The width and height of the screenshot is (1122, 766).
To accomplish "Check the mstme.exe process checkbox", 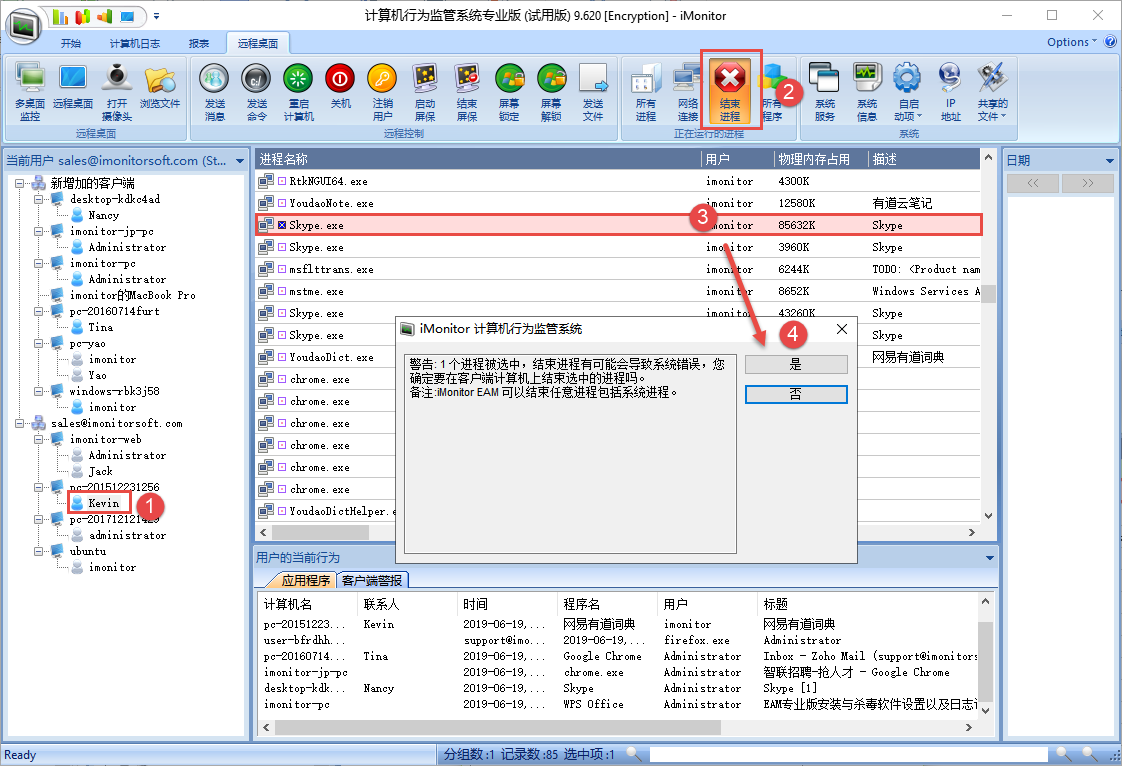I will click(x=282, y=291).
